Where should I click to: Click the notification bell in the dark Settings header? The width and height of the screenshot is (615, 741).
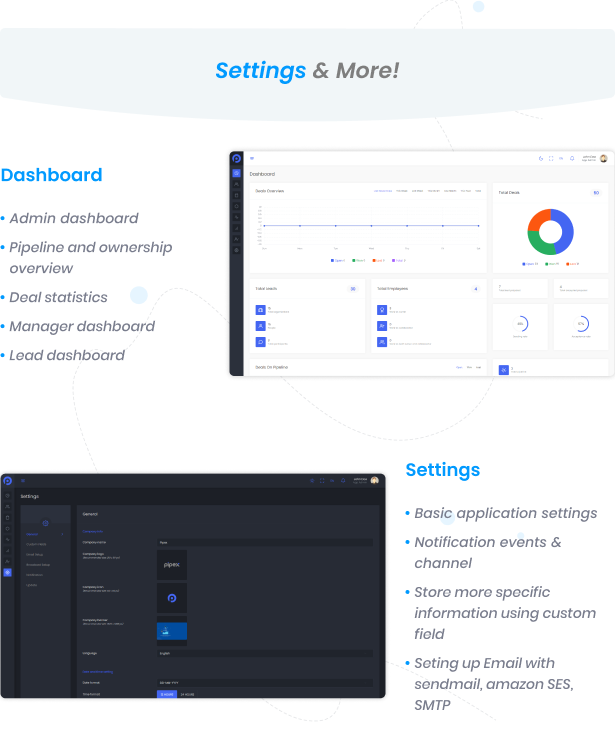344,481
